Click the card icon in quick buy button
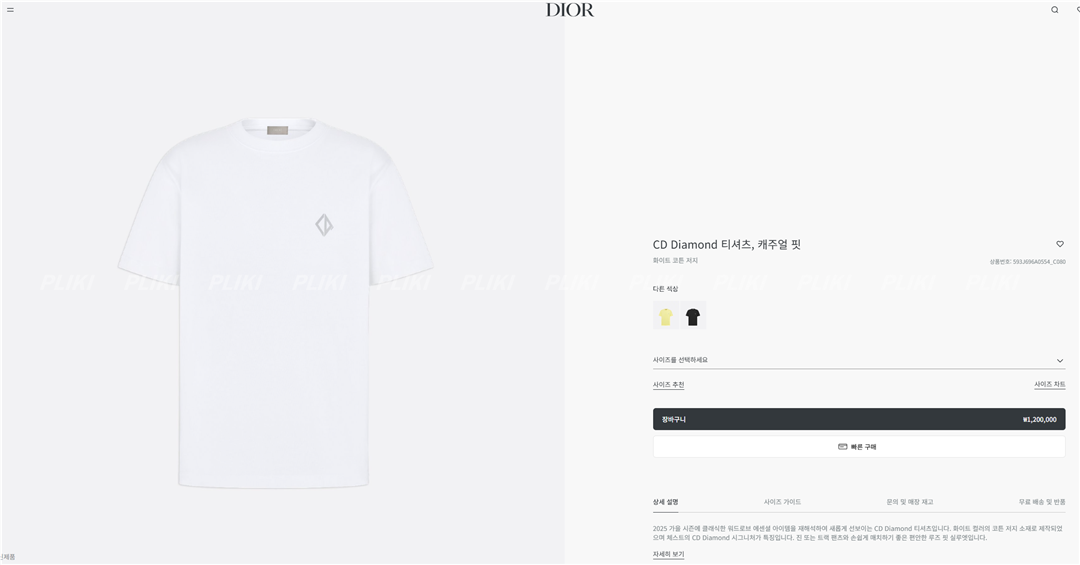 pyautogui.click(x=842, y=446)
